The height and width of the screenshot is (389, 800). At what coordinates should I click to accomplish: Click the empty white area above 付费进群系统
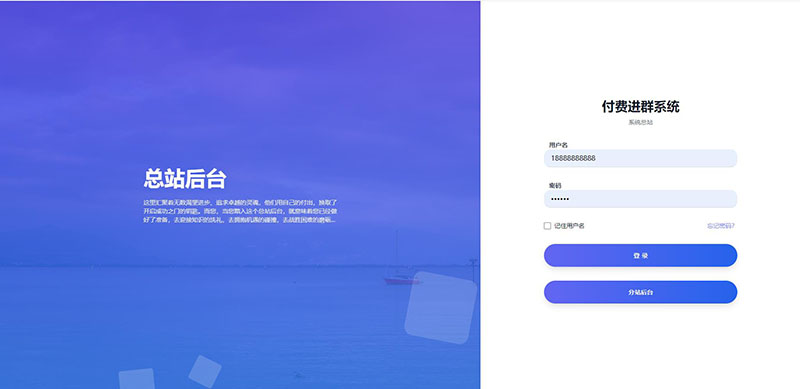[x=640, y=51]
